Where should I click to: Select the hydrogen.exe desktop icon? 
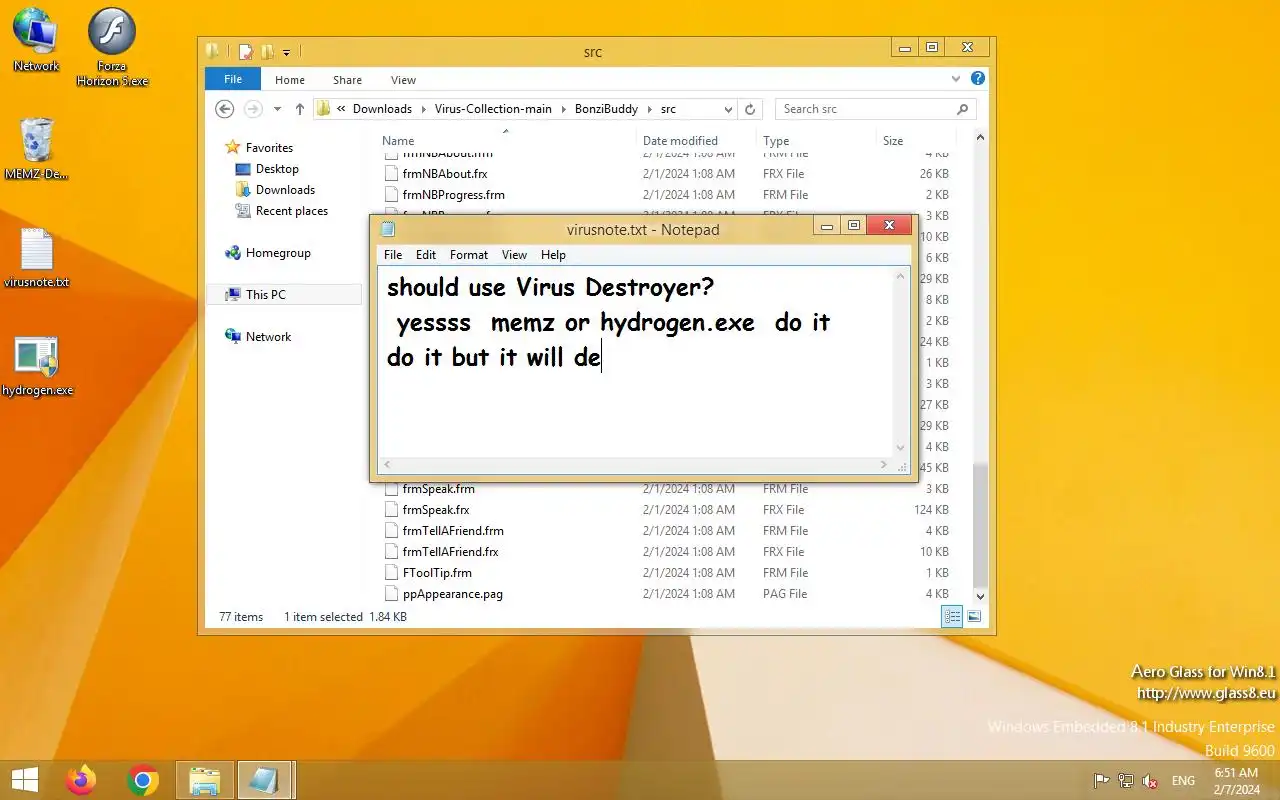tap(37, 366)
